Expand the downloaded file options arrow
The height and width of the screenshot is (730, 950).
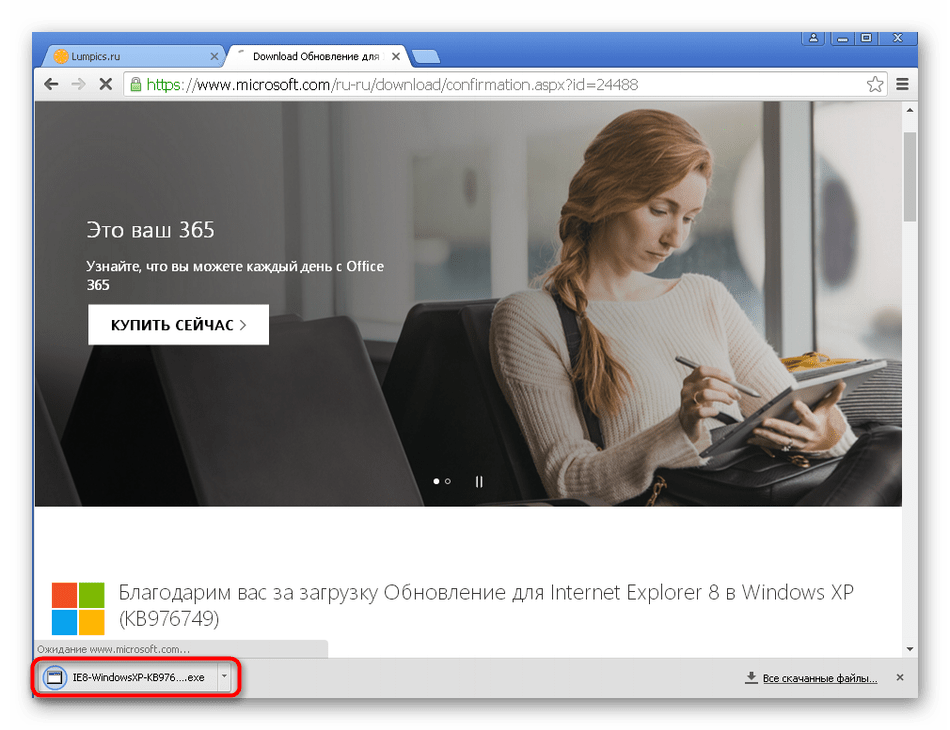click(225, 677)
